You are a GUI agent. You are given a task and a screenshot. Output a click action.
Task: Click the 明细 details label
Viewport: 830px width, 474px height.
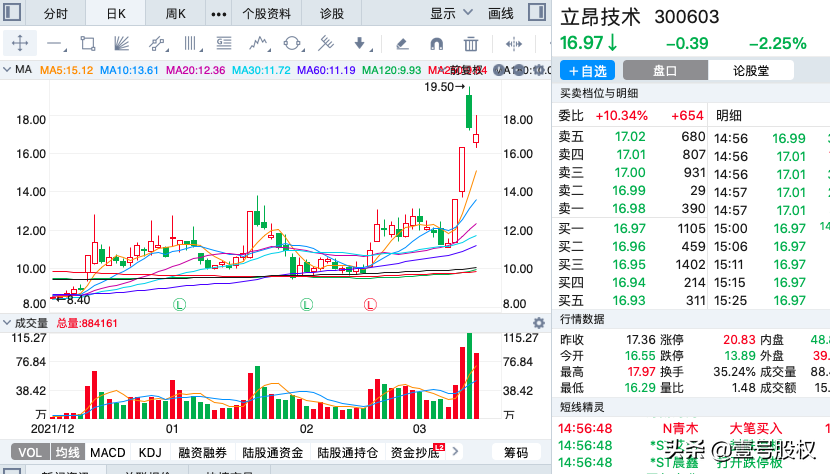point(728,115)
